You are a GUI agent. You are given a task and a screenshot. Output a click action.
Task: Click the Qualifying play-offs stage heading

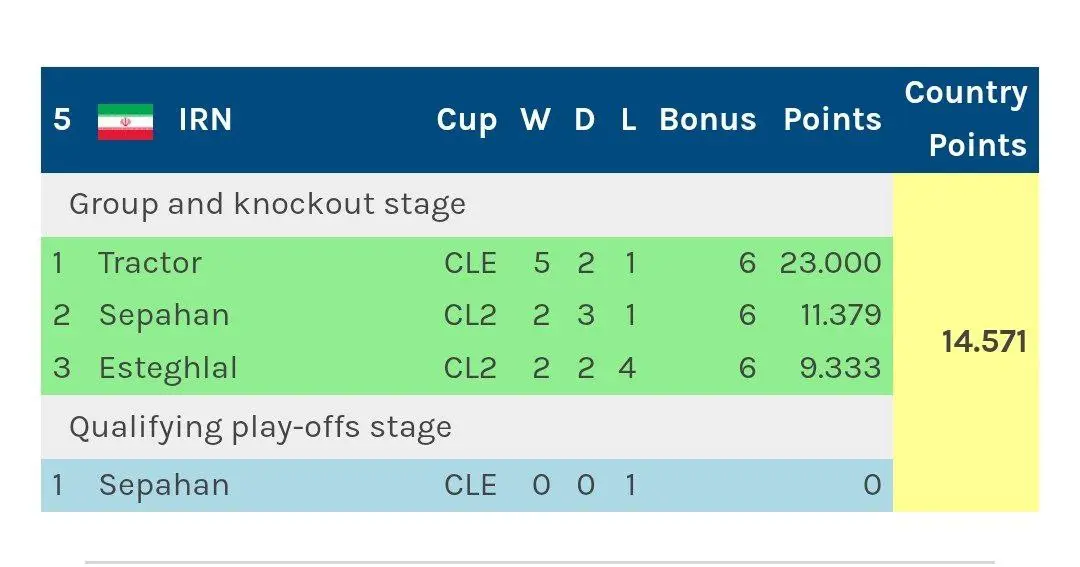[260, 428]
